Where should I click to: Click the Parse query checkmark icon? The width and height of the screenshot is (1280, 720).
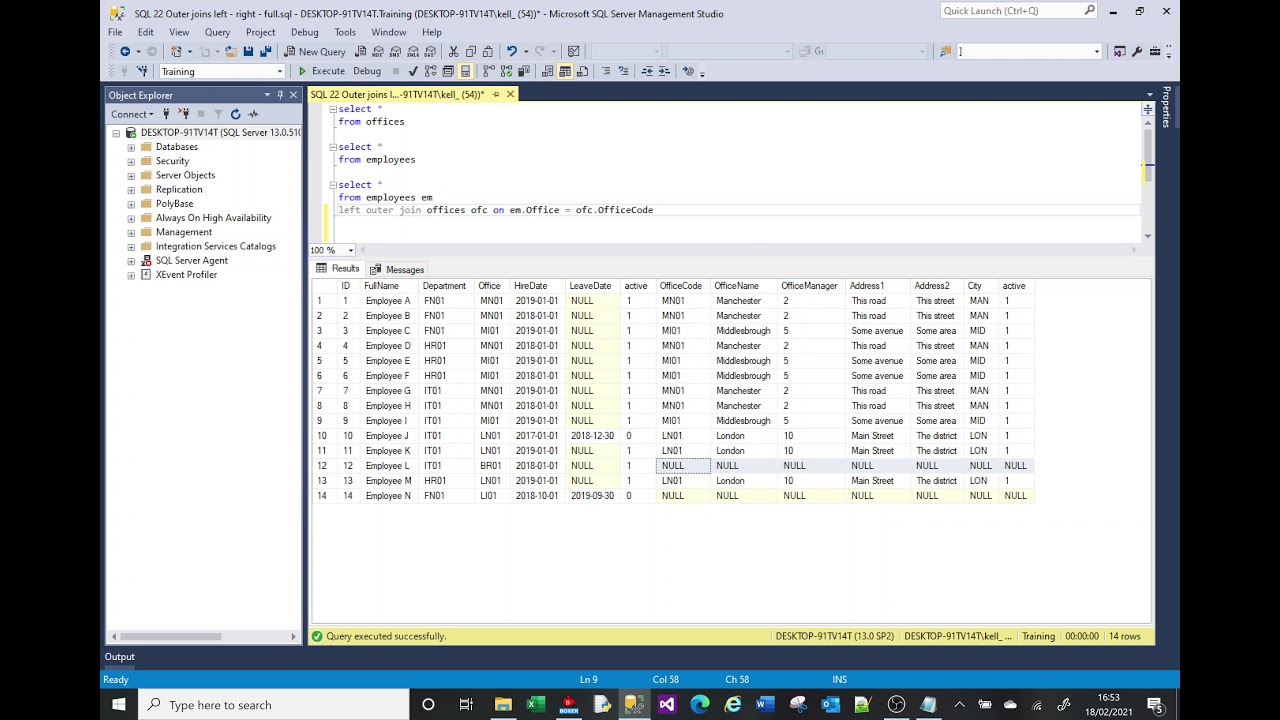413,71
